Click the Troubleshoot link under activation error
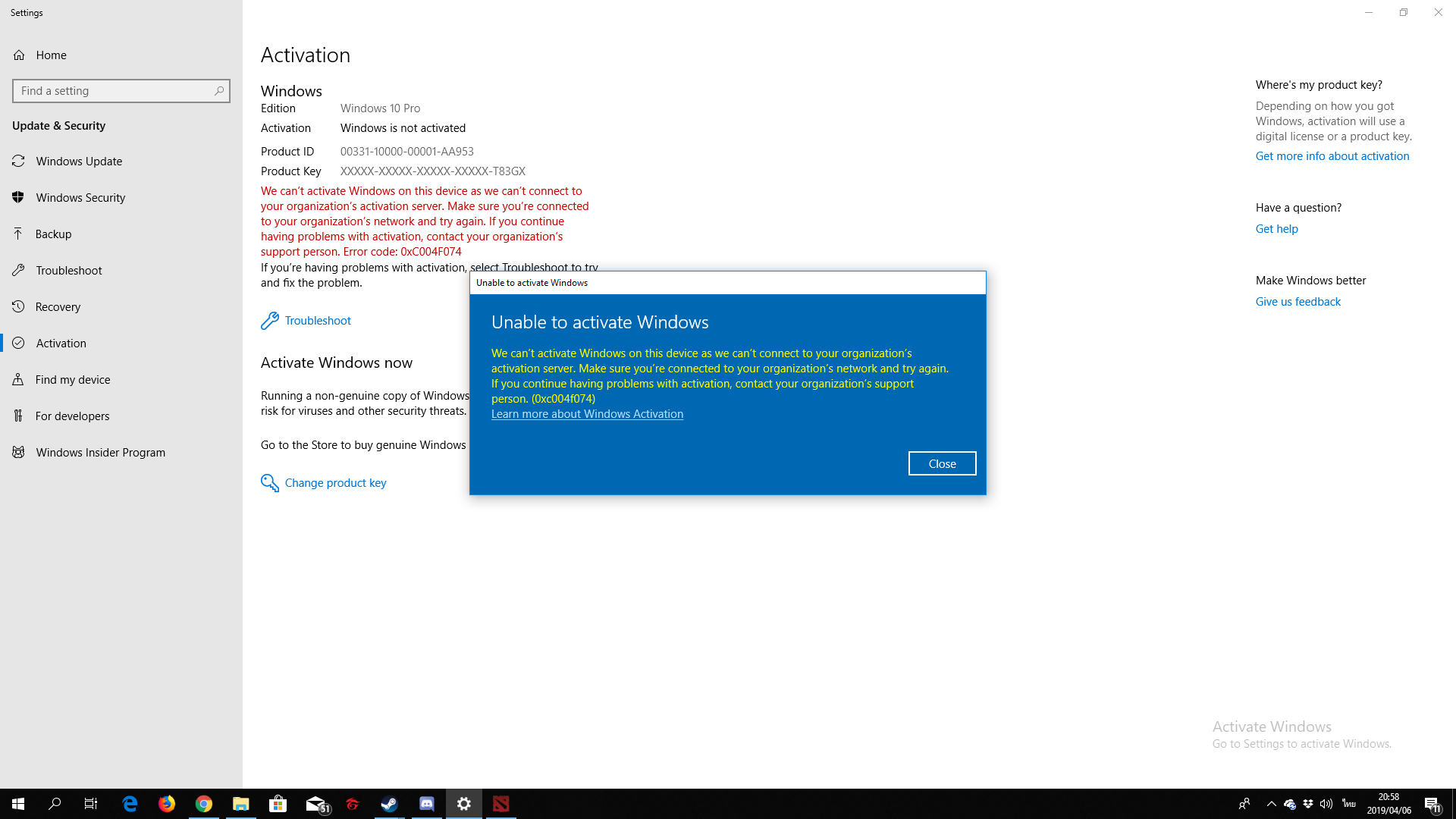The height and width of the screenshot is (819, 1456). (x=318, y=321)
